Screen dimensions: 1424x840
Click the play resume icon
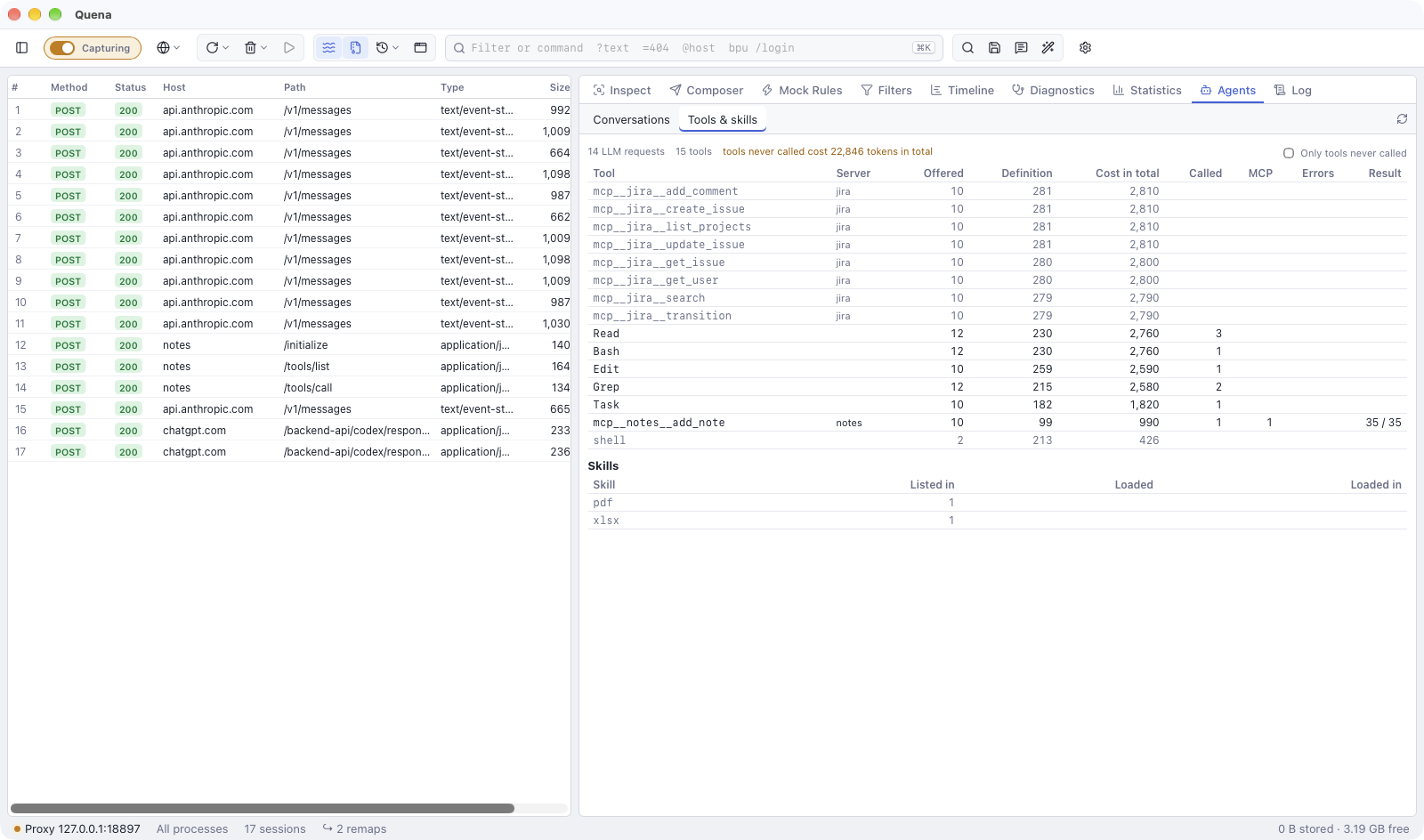click(x=289, y=48)
